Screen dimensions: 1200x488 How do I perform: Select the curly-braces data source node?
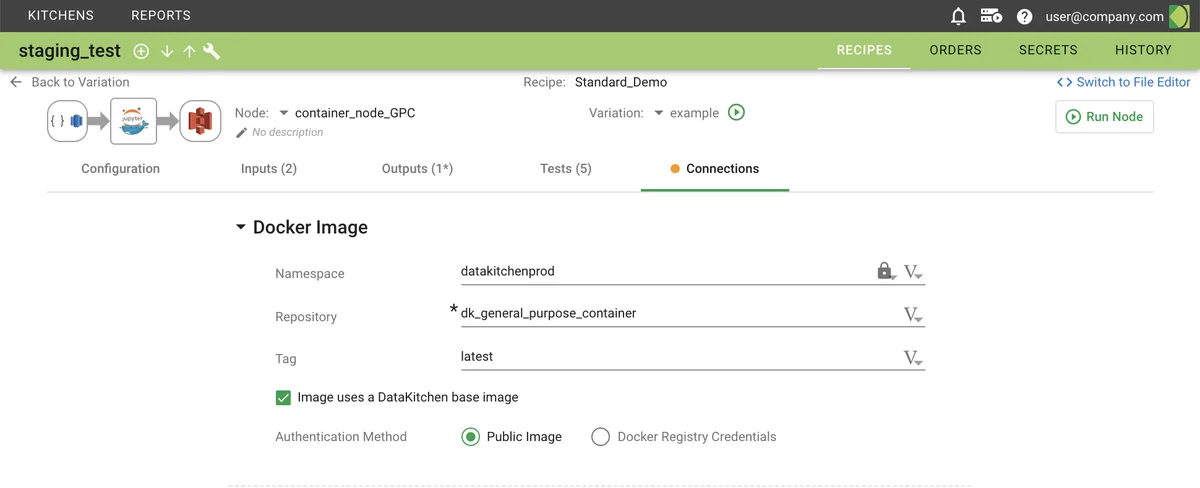[68, 121]
